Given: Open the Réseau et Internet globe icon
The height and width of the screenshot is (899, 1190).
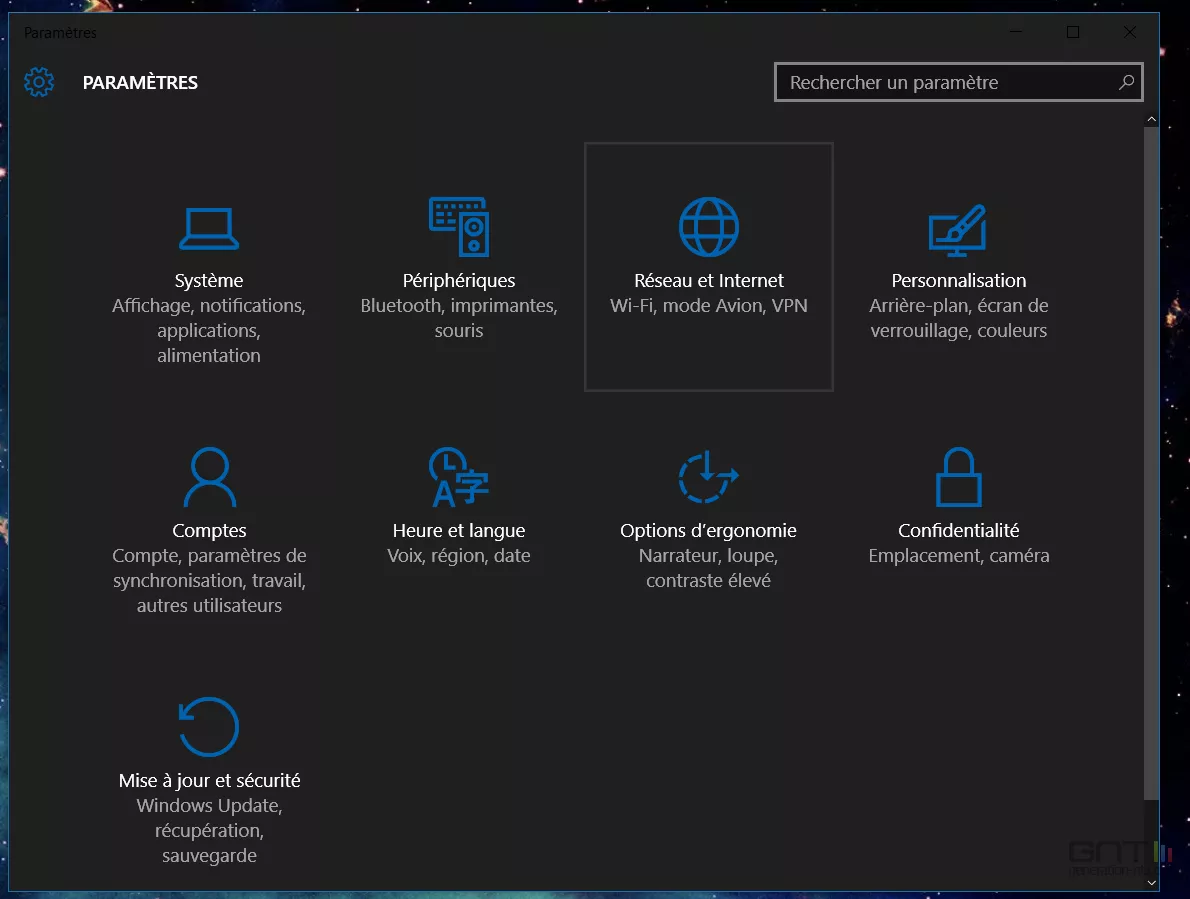Looking at the screenshot, I should point(709,227).
